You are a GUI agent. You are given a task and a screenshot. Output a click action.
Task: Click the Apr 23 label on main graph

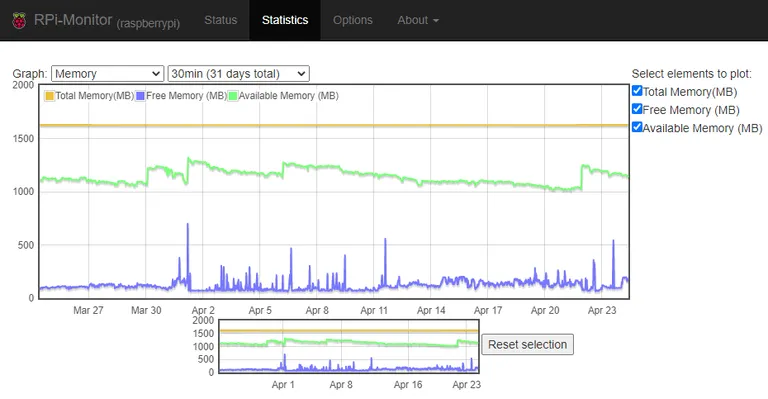602,310
